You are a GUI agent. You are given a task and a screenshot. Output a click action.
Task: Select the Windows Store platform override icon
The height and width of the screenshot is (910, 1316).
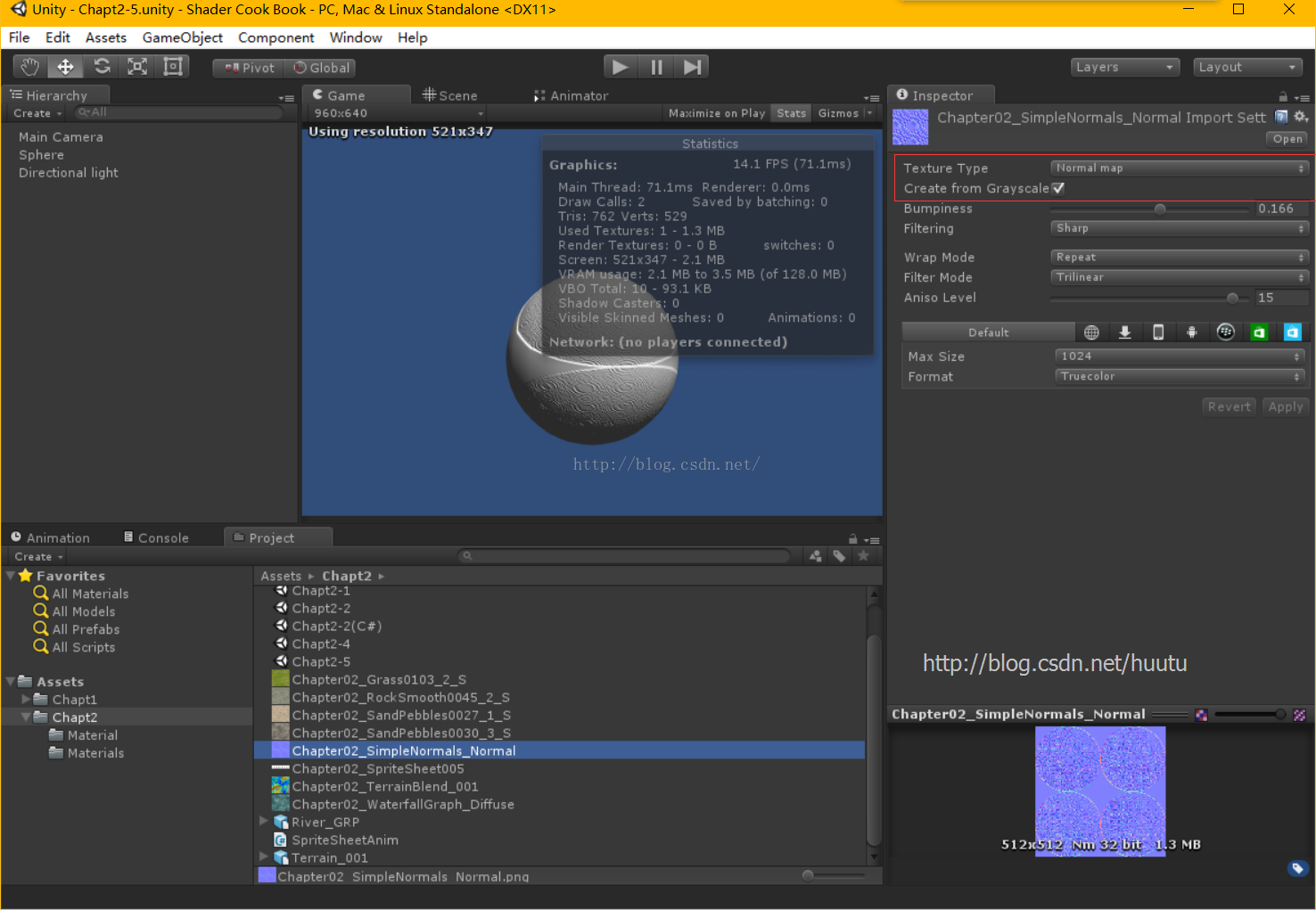pyautogui.click(x=1259, y=332)
